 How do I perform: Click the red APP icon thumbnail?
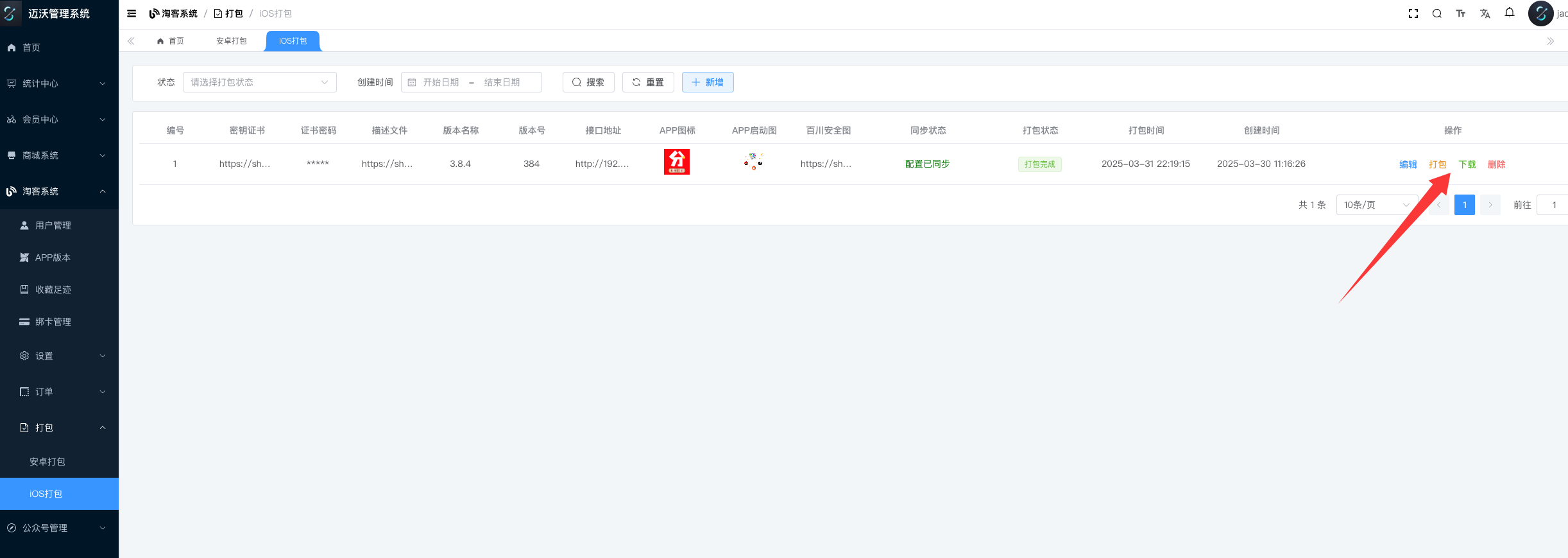[x=676, y=162]
